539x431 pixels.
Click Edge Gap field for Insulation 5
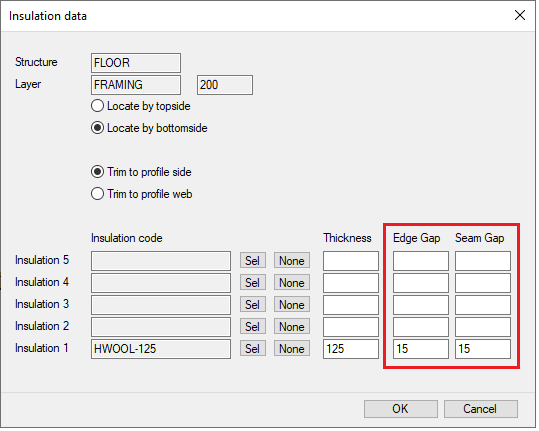(421, 261)
